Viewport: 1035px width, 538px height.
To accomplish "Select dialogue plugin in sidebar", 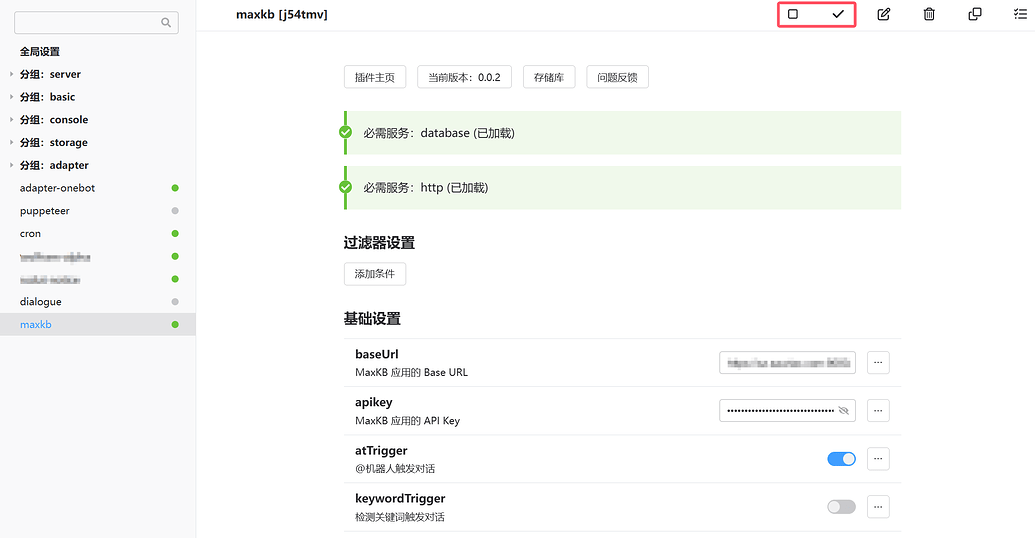I will [x=98, y=302].
